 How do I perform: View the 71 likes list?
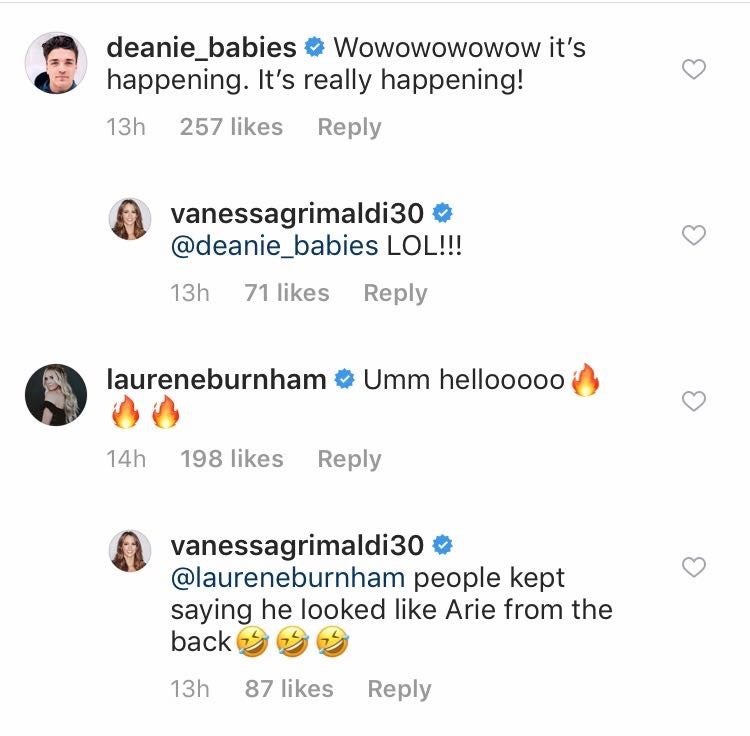pos(286,293)
